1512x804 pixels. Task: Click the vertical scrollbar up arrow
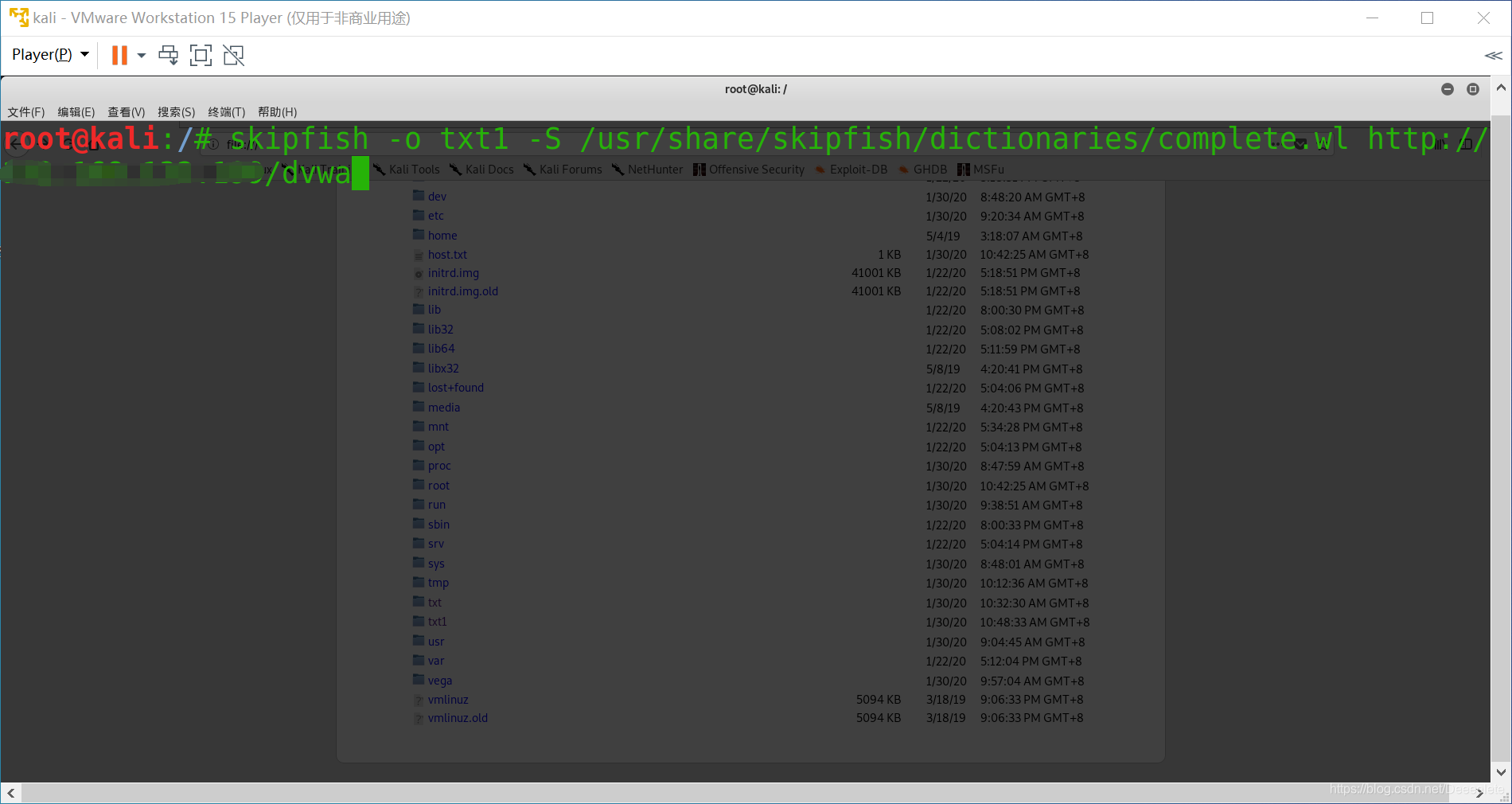coord(1501,87)
